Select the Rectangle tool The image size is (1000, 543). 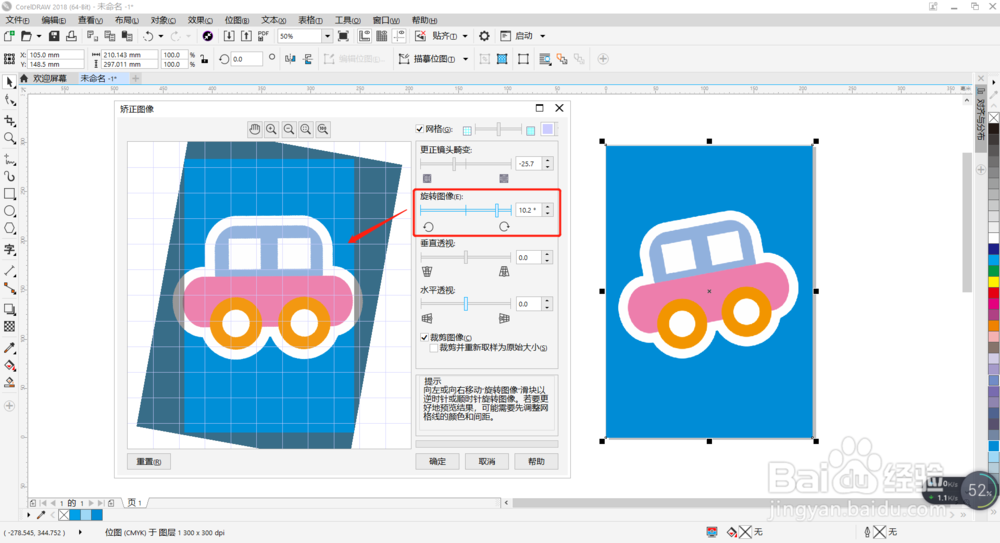tap(9, 193)
